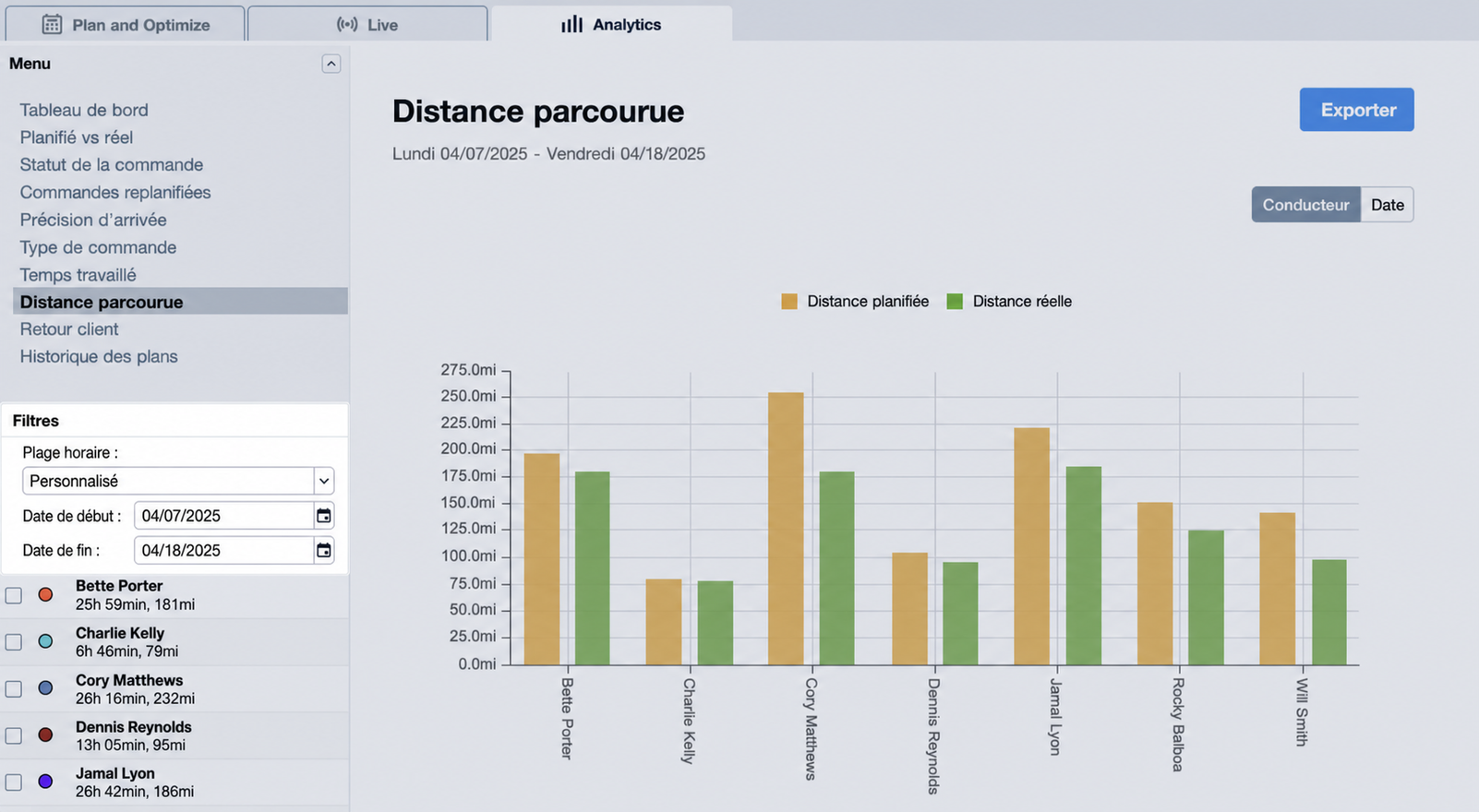The width and height of the screenshot is (1479, 812).
Task: Click the calendar icon for Date de fin
Action: pos(323,551)
